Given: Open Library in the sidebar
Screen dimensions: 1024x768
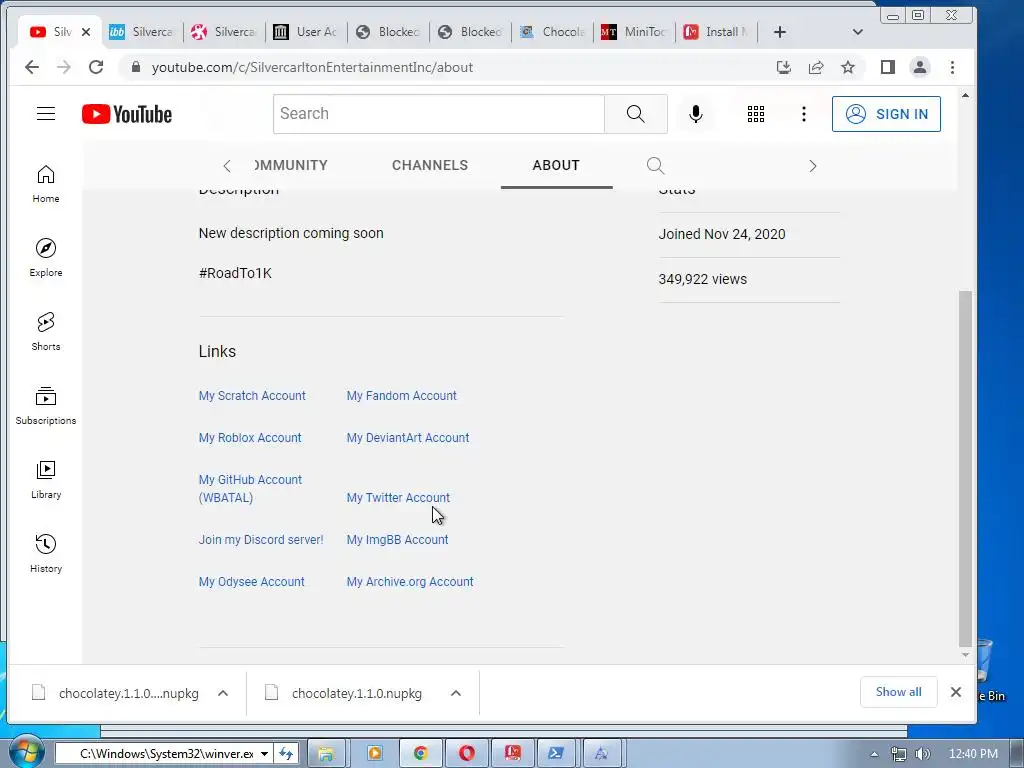Looking at the screenshot, I should pos(46,480).
